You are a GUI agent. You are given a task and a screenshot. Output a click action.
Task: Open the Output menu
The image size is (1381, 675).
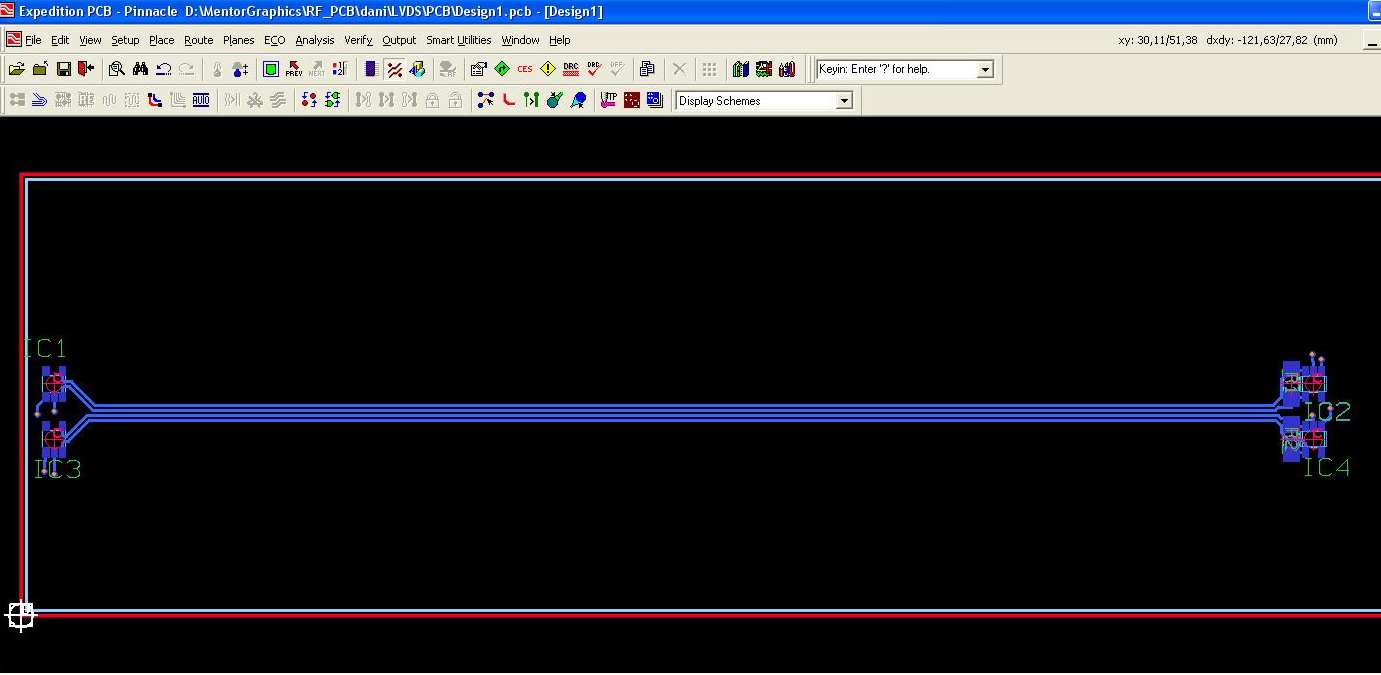[399, 40]
